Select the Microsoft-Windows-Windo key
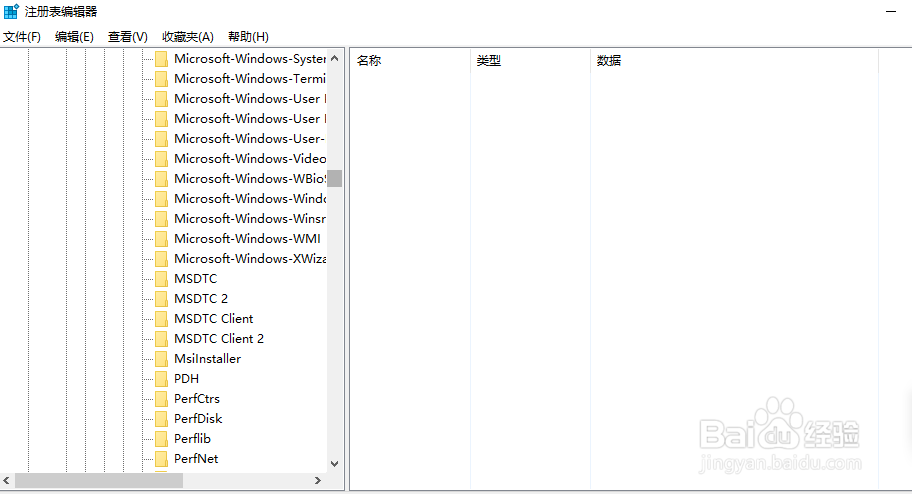Image resolution: width=912 pixels, height=494 pixels. (250, 198)
